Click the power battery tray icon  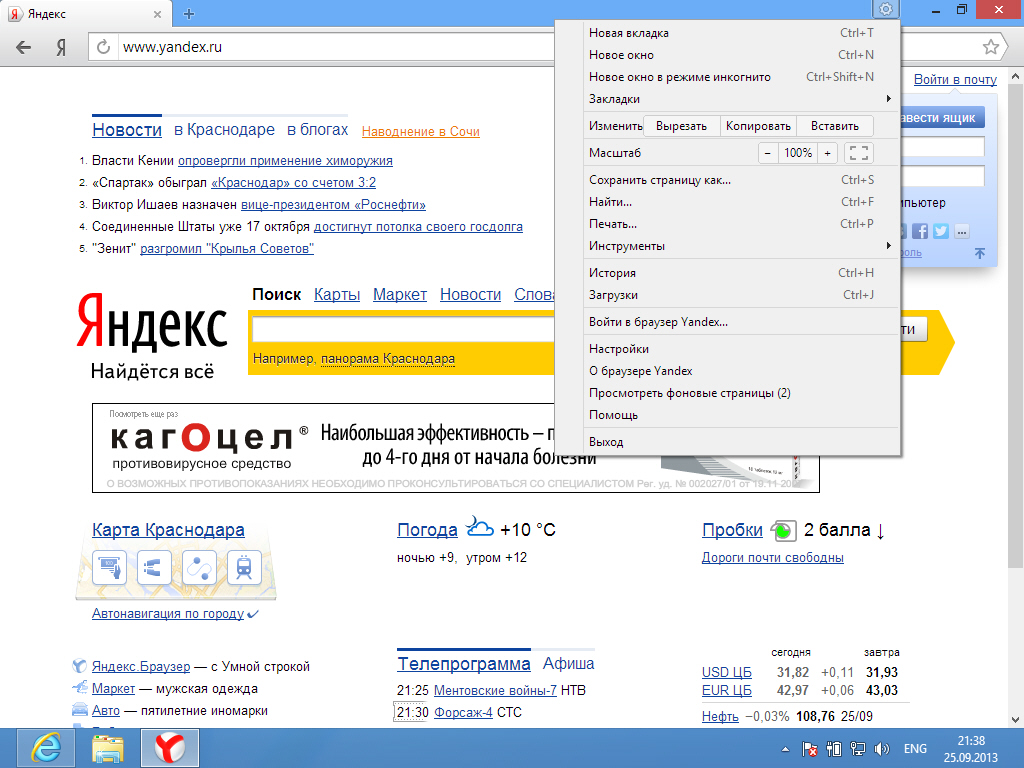coord(834,749)
